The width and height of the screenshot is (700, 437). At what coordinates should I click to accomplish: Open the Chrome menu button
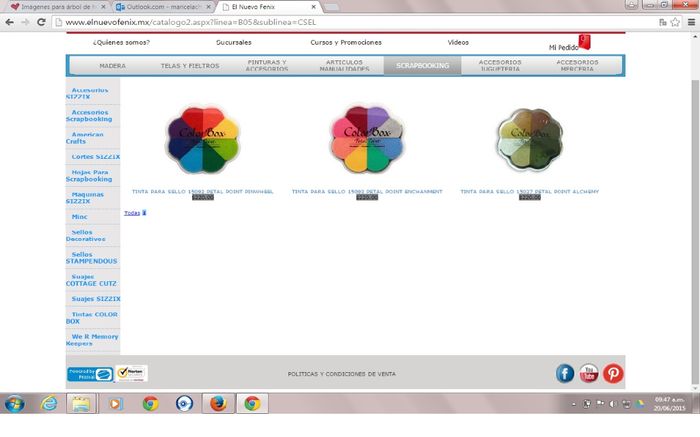click(689, 21)
